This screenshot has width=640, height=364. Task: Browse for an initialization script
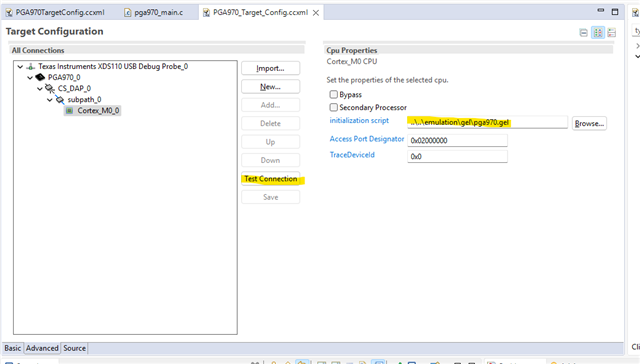coord(589,123)
